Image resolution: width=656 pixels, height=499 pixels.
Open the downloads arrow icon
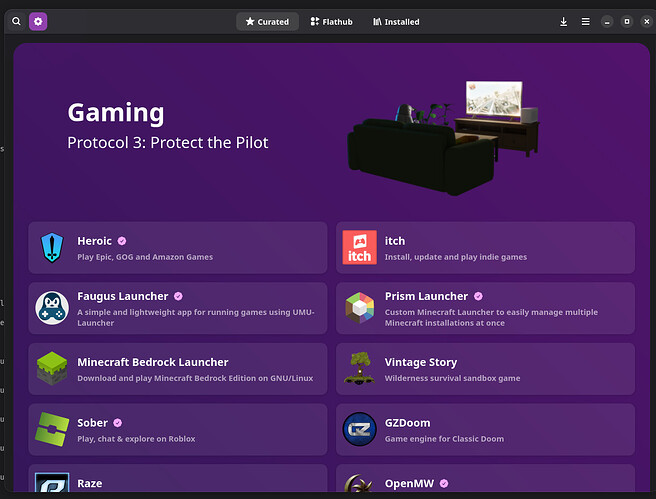(x=564, y=21)
